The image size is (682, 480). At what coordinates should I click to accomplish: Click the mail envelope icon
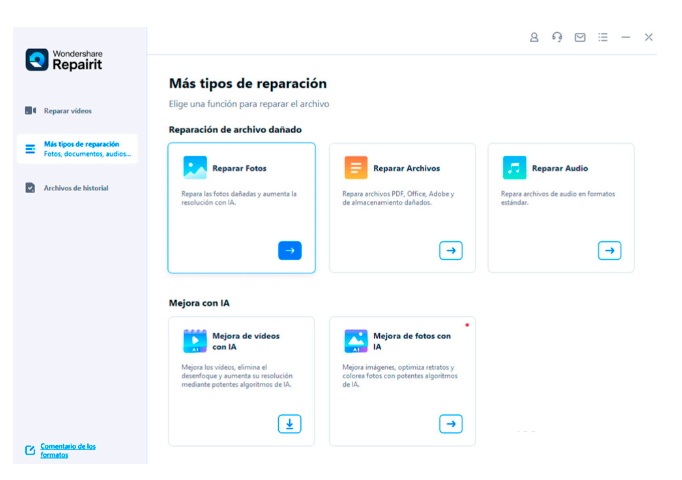pyautogui.click(x=580, y=37)
